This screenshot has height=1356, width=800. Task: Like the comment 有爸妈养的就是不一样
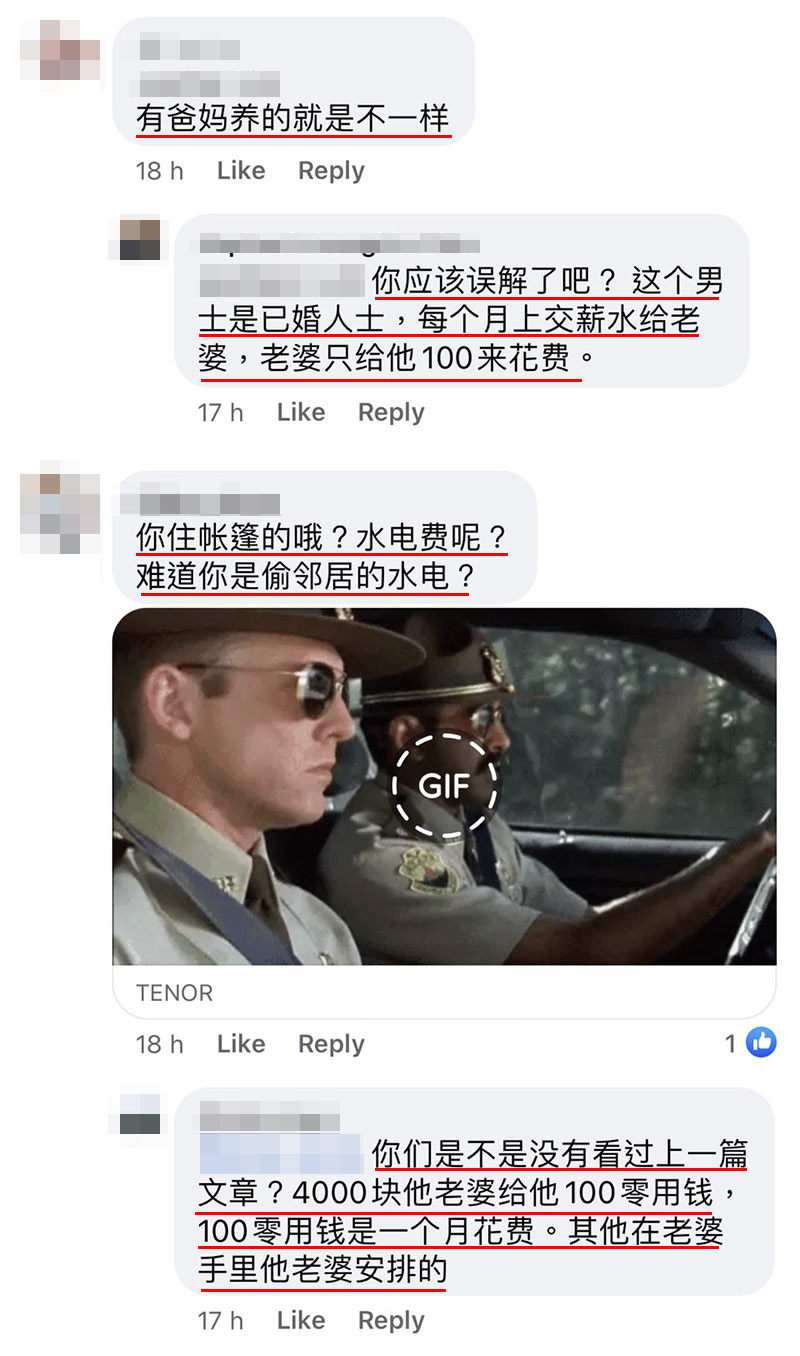point(241,170)
